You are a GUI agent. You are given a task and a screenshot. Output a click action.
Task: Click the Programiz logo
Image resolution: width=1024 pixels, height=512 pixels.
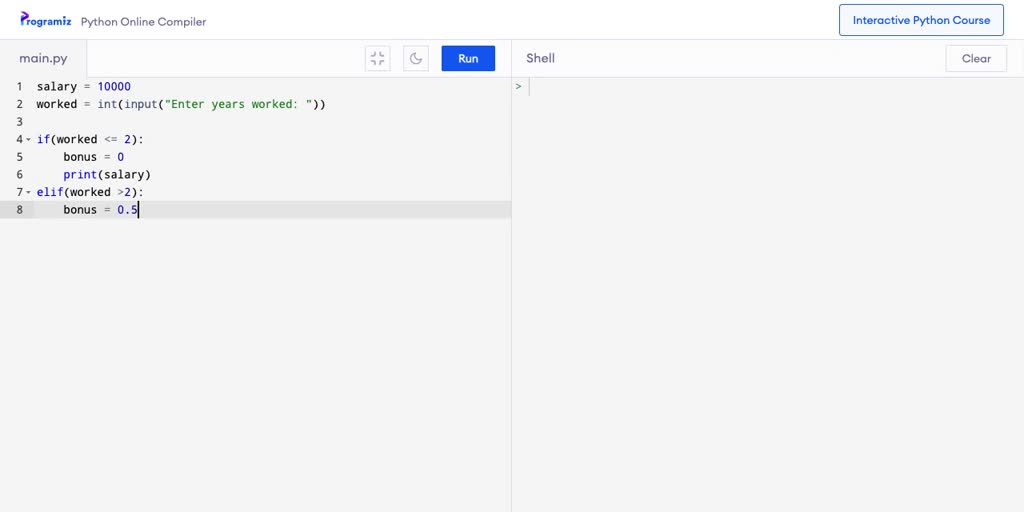[x=46, y=20]
